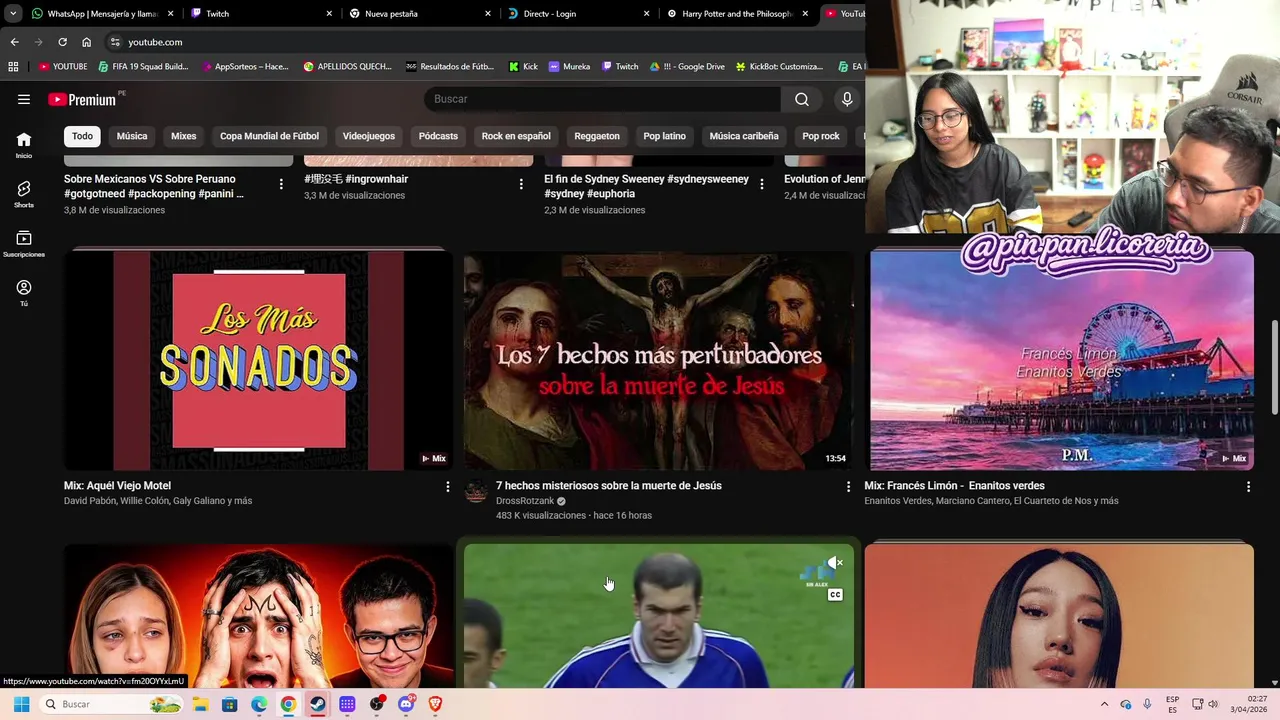This screenshot has width=1280, height=720.
Task: Open the FIFA 19 Squad Build bookmark
Action: point(143,67)
